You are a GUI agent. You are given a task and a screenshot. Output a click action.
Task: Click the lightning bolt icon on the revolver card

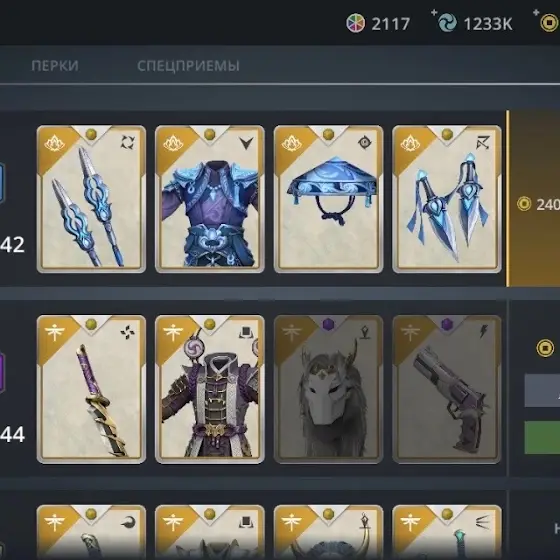(482, 332)
